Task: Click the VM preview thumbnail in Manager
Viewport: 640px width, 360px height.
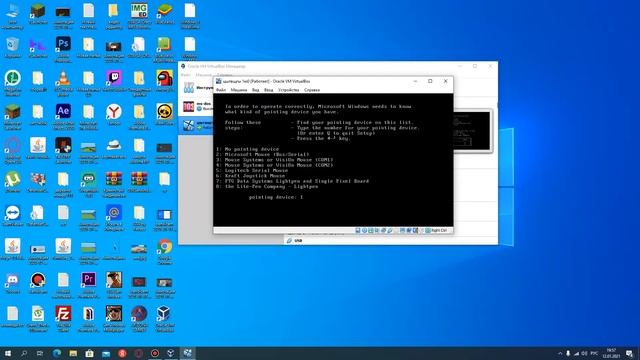Action: click(471, 131)
